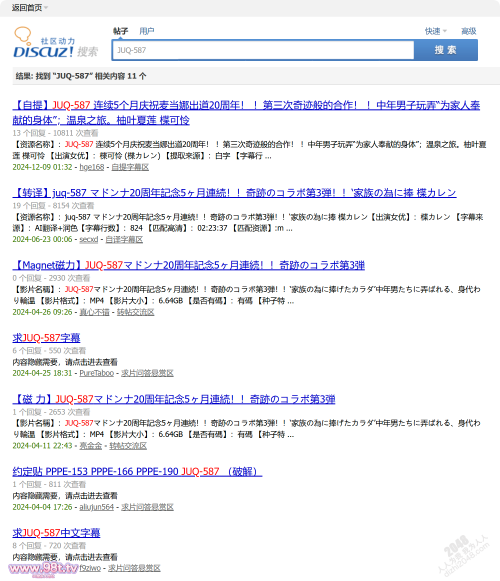This screenshot has height=581, width=500.
Task: Click the date 2024-12-09 01:32
Action: pyautogui.click(x=42, y=167)
